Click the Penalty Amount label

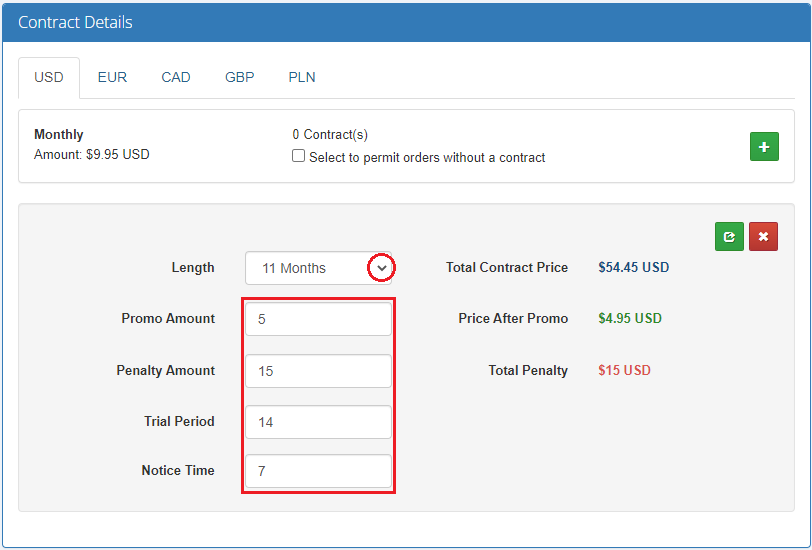[x=165, y=370]
